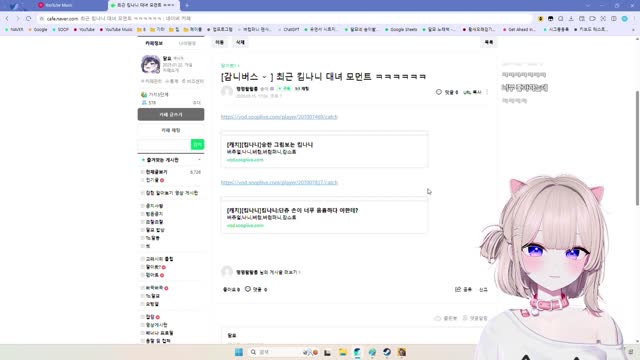This screenshot has width=640, height=360.
Task: Click the author's green 구독 button
Action: click(284, 89)
